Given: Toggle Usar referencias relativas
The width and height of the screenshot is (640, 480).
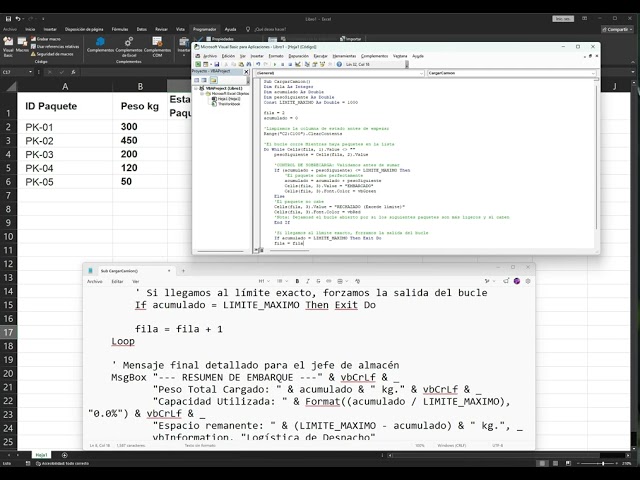Looking at the screenshot, I should click(x=55, y=47).
